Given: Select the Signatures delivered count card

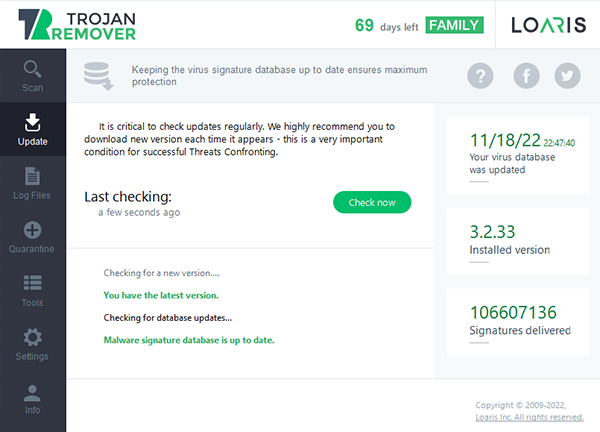Looking at the screenshot, I should [518, 322].
